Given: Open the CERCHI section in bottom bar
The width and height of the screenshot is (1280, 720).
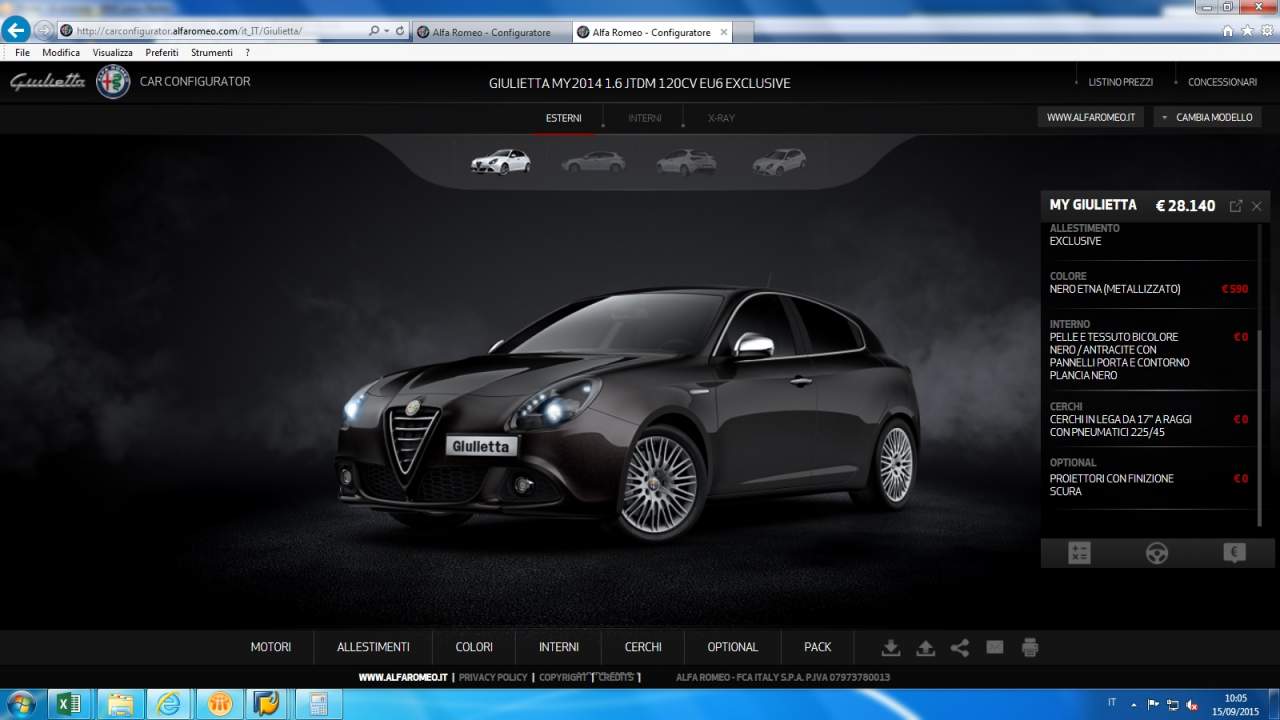Looking at the screenshot, I should (643, 647).
